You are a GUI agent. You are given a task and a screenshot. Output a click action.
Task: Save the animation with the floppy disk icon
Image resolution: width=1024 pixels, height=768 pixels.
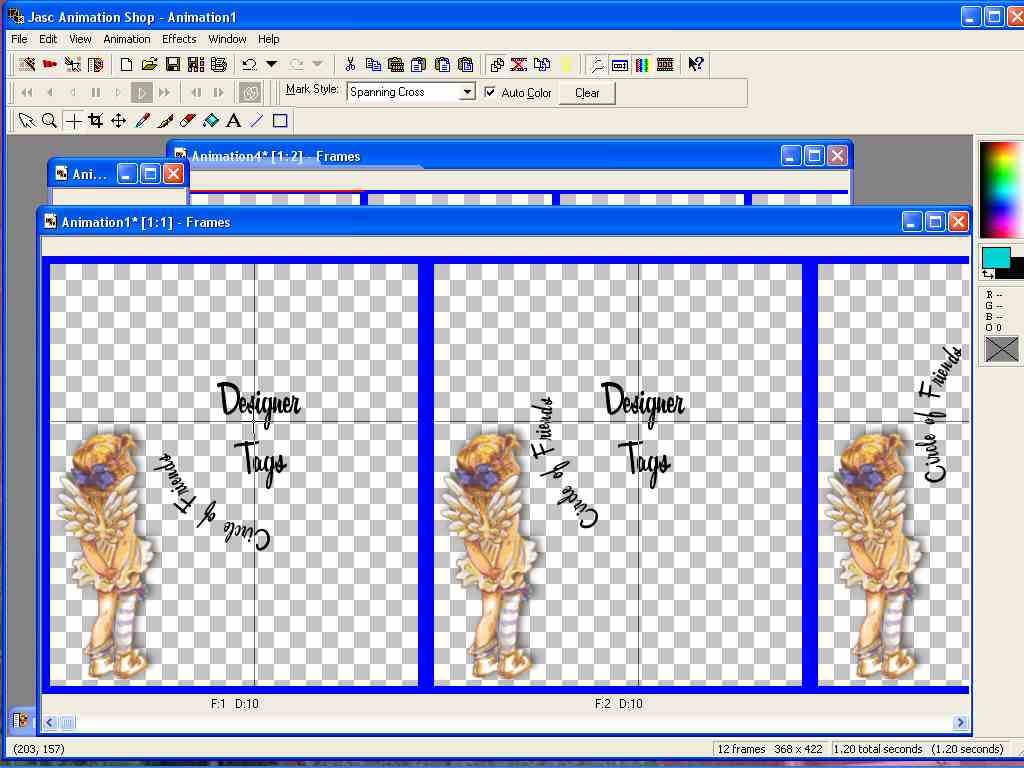[173, 64]
